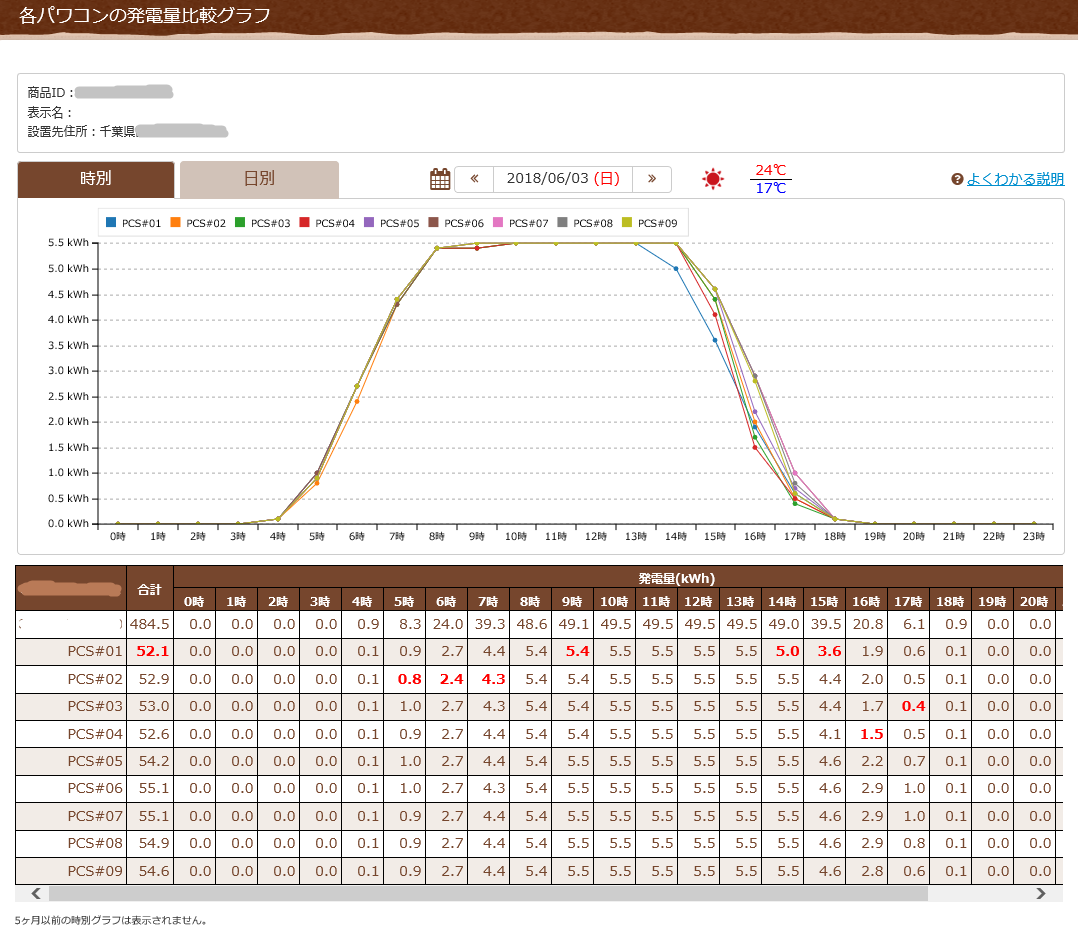1079x935 pixels.
Task: Toggle PCS#08 gray legend swatch
Action: click(562, 222)
